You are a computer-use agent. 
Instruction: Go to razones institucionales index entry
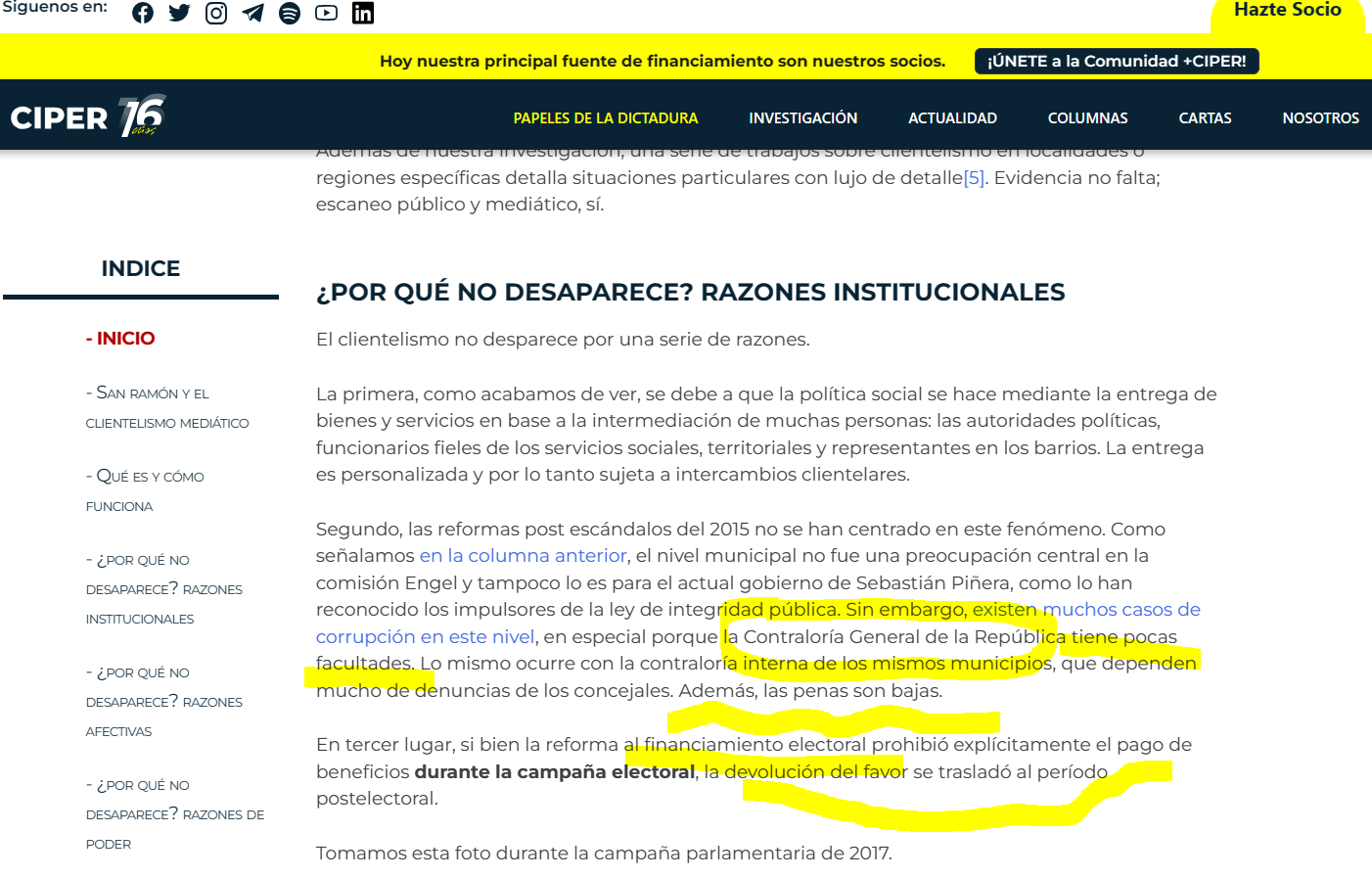tap(164, 588)
